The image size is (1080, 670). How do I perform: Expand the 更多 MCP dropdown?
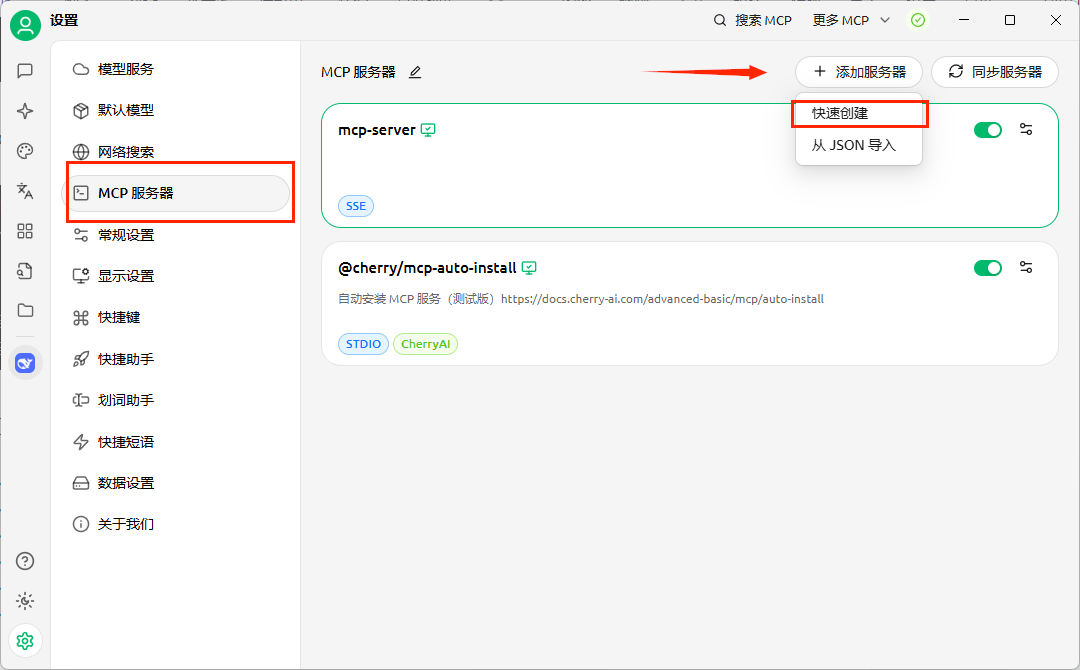[x=849, y=20]
